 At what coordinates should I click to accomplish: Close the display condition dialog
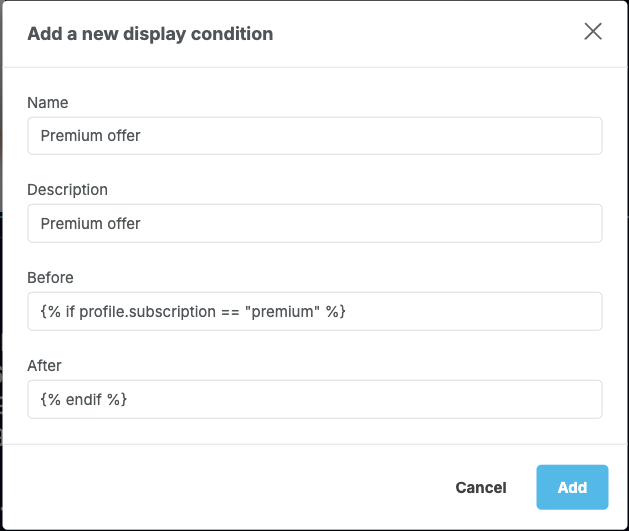[x=593, y=32]
